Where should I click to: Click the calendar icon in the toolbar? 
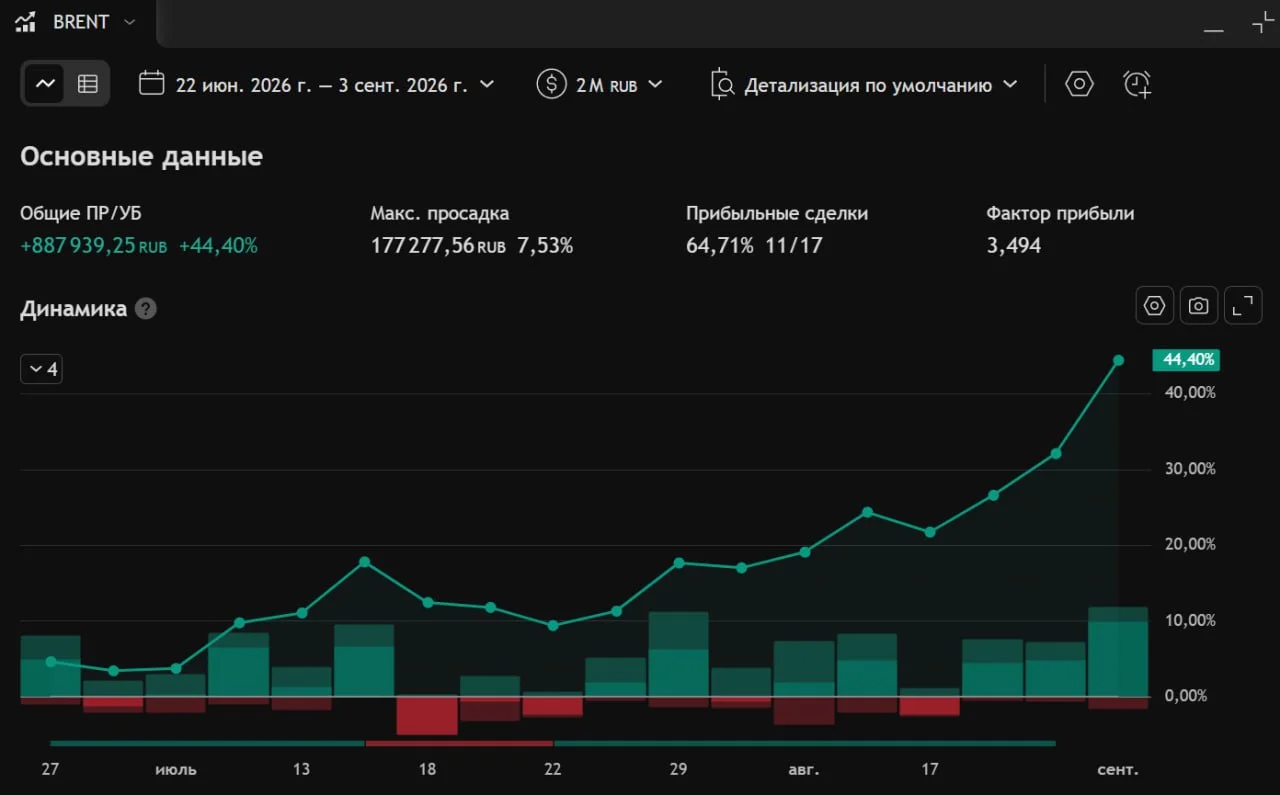click(151, 83)
